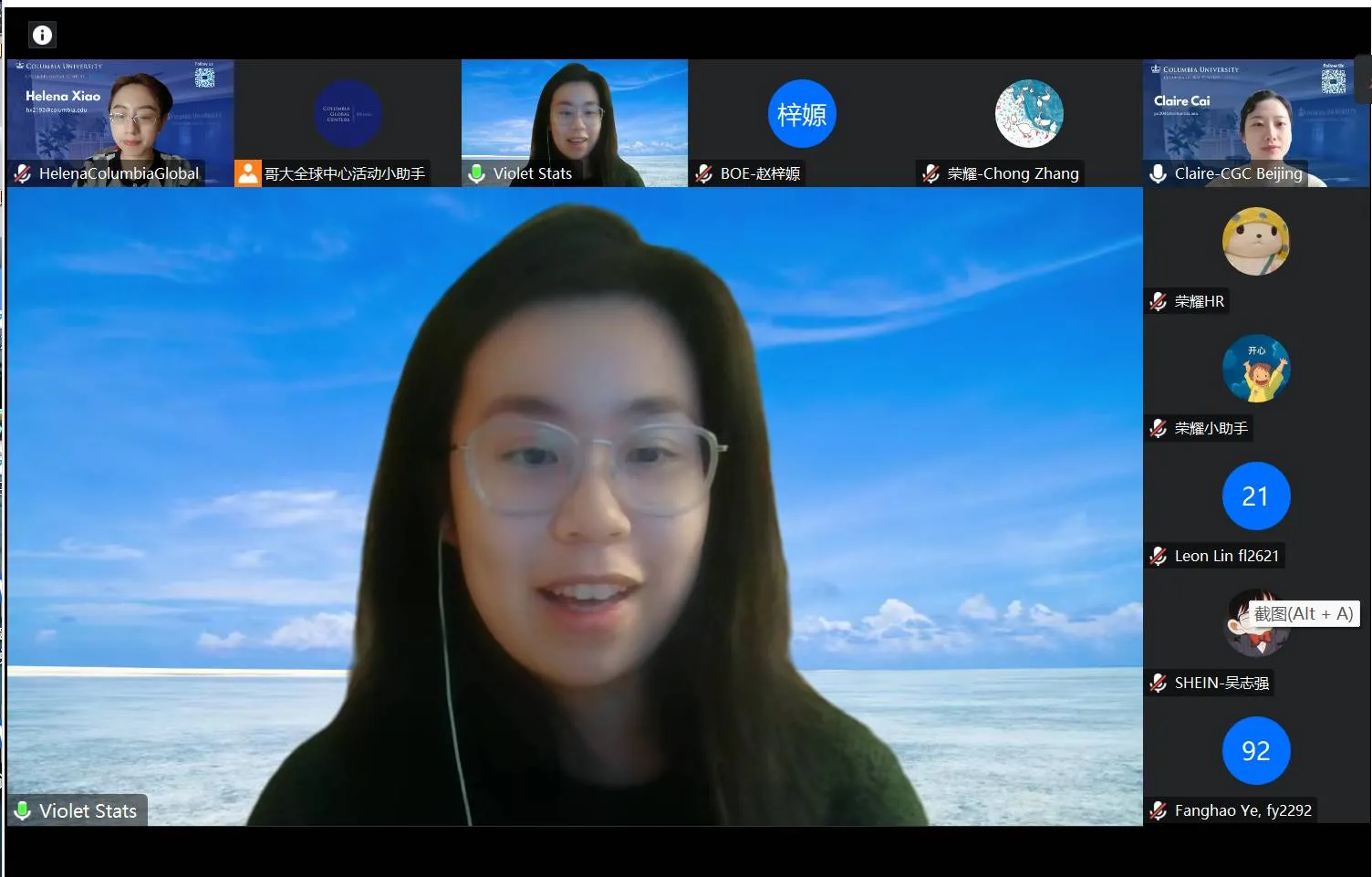Viewport: 1372px width, 877px height.
Task: Click the 梓嫄 blue avatar circle
Action: coord(802,114)
